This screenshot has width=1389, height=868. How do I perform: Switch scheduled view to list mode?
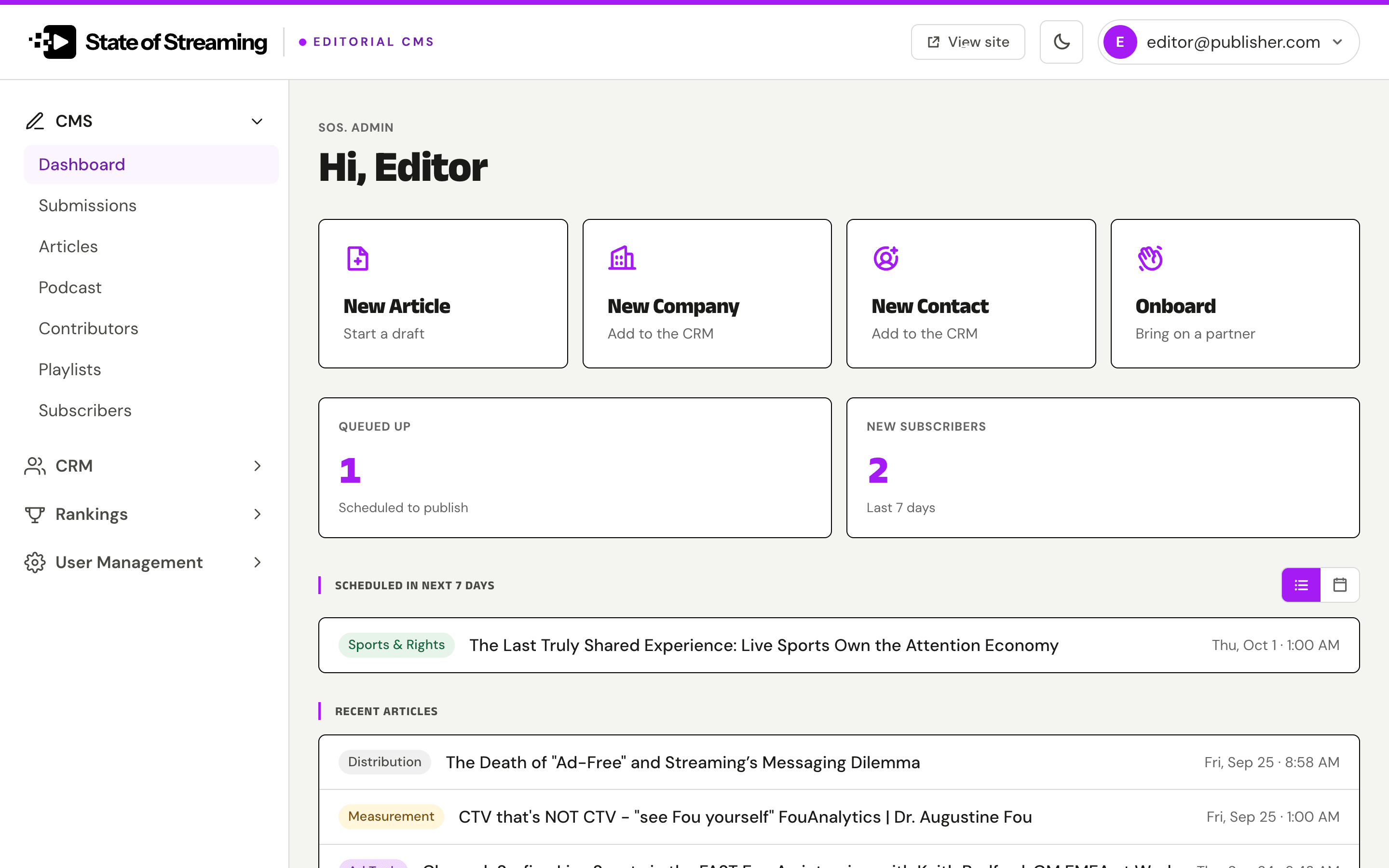(x=1301, y=585)
